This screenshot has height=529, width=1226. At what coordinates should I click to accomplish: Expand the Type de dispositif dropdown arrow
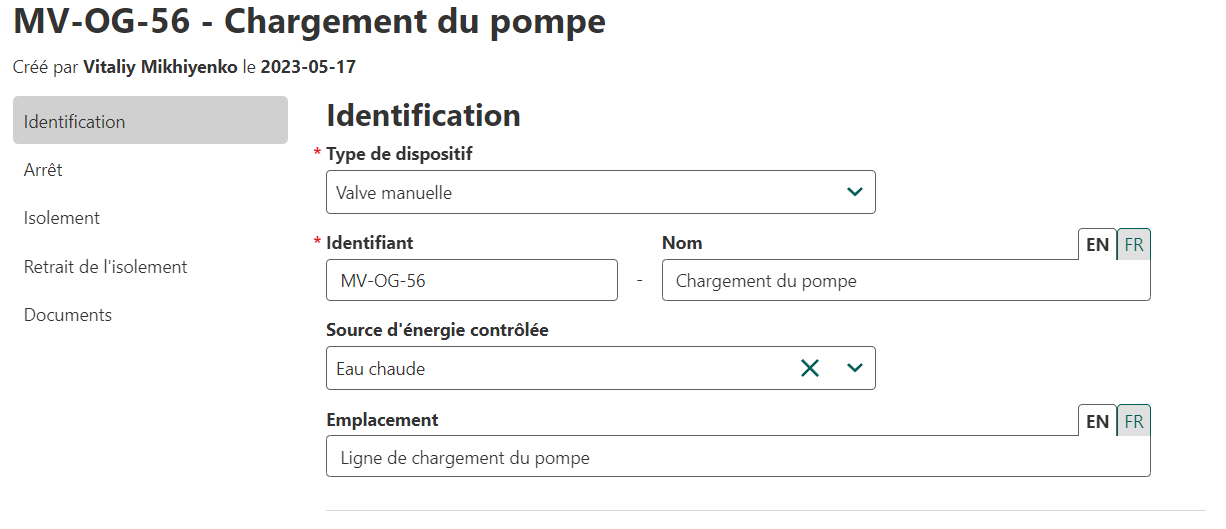(854, 192)
